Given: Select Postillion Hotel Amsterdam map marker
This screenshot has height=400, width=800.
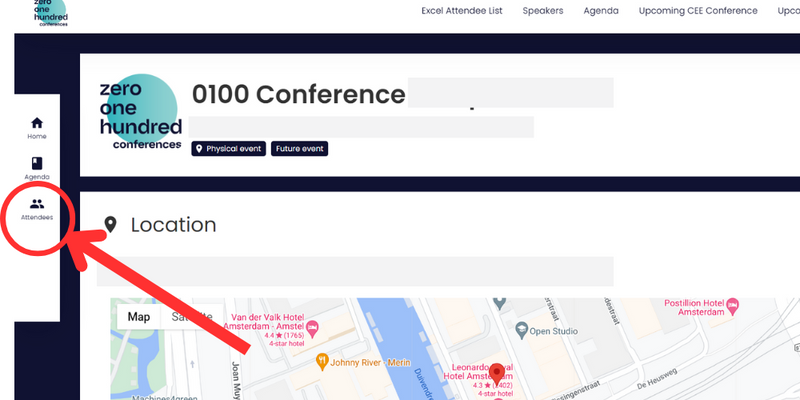Looking at the screenshot, I should [733, 305].
